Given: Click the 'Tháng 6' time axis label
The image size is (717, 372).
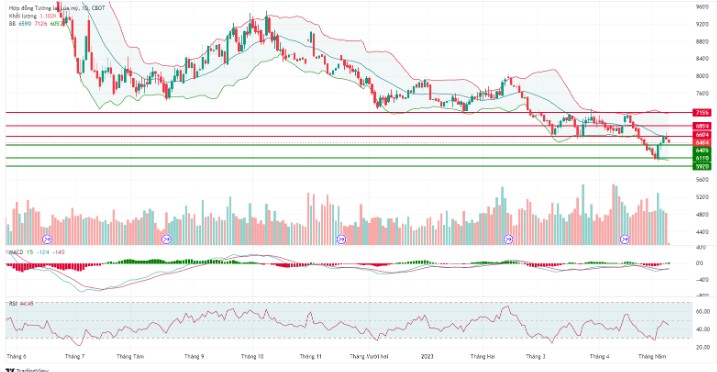Looking at the screenshot, I should point(16,356).
